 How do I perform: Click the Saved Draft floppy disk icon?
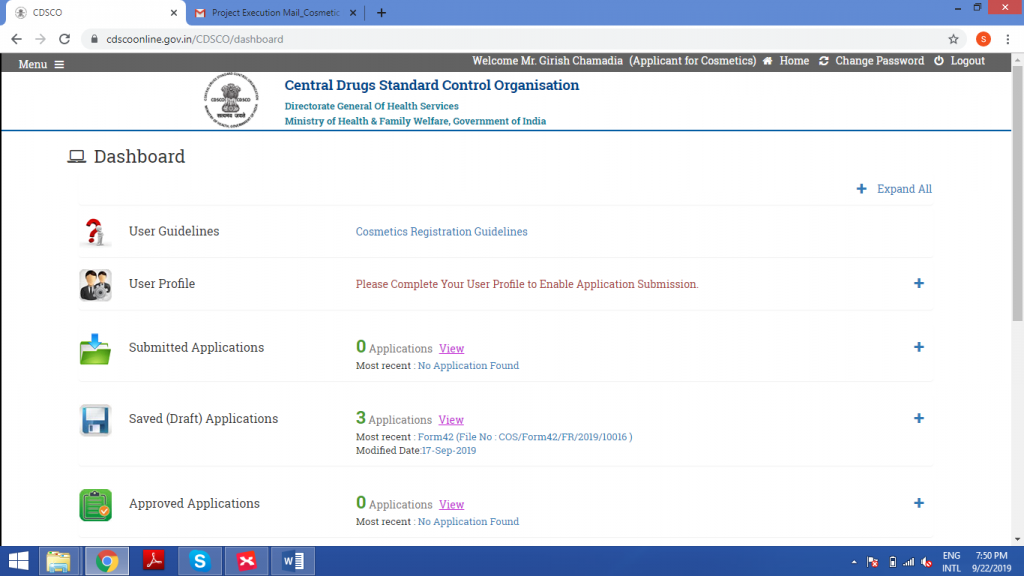[95, 420]
